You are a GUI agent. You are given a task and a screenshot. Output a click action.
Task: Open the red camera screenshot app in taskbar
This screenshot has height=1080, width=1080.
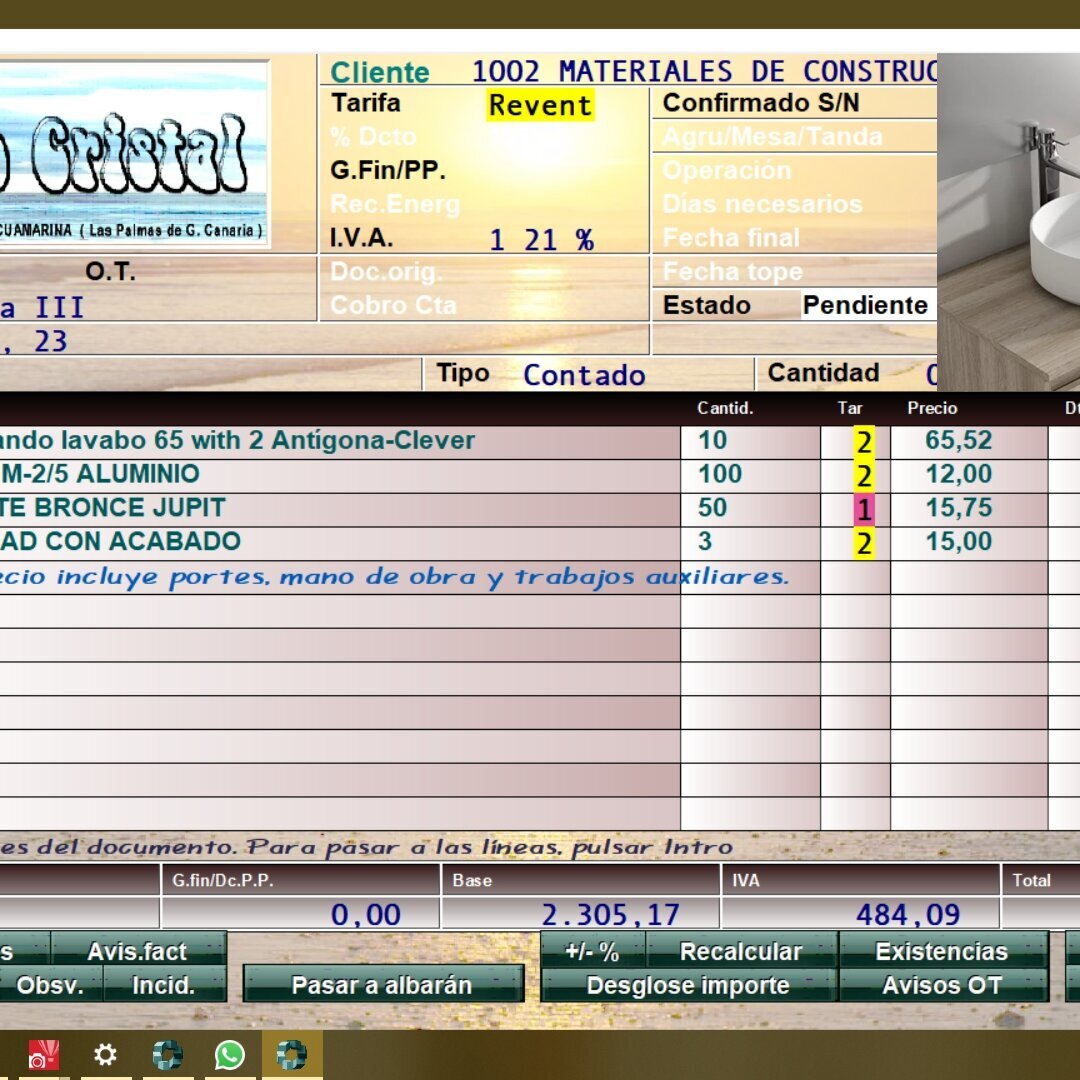43,1055
